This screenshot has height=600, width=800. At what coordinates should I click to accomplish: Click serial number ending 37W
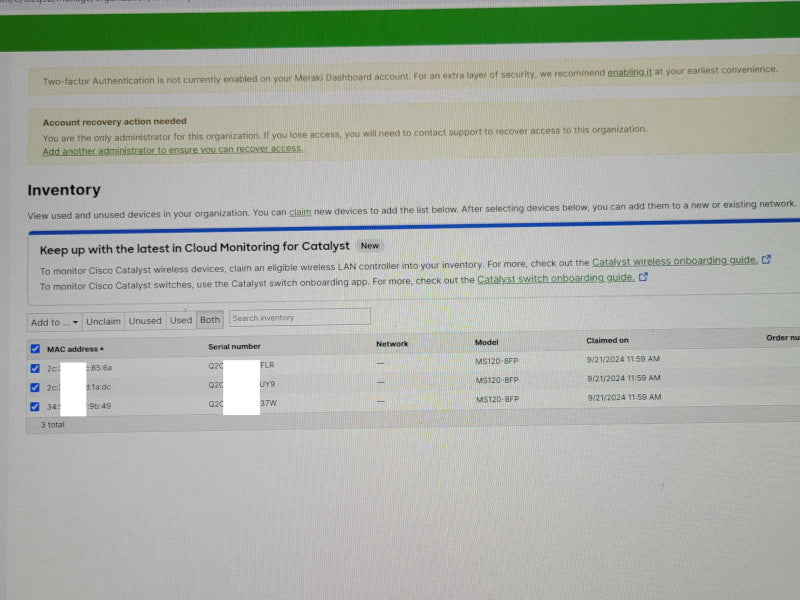tap(242, 404)
